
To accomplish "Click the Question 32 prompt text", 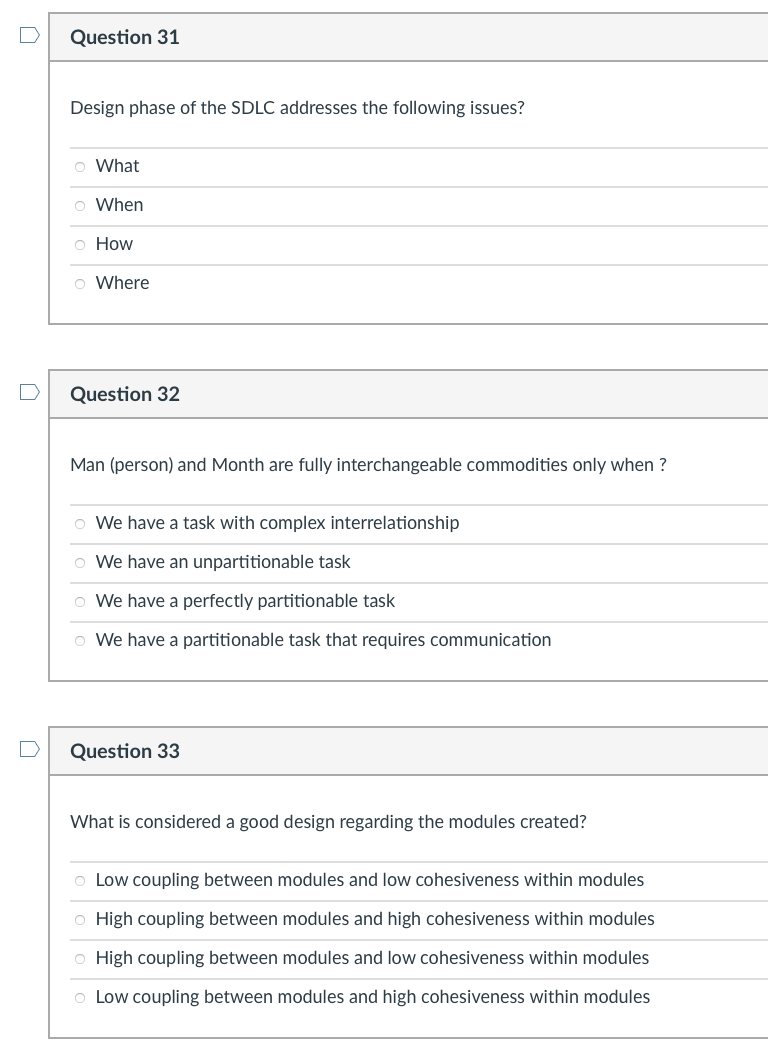I will (369, 464).
